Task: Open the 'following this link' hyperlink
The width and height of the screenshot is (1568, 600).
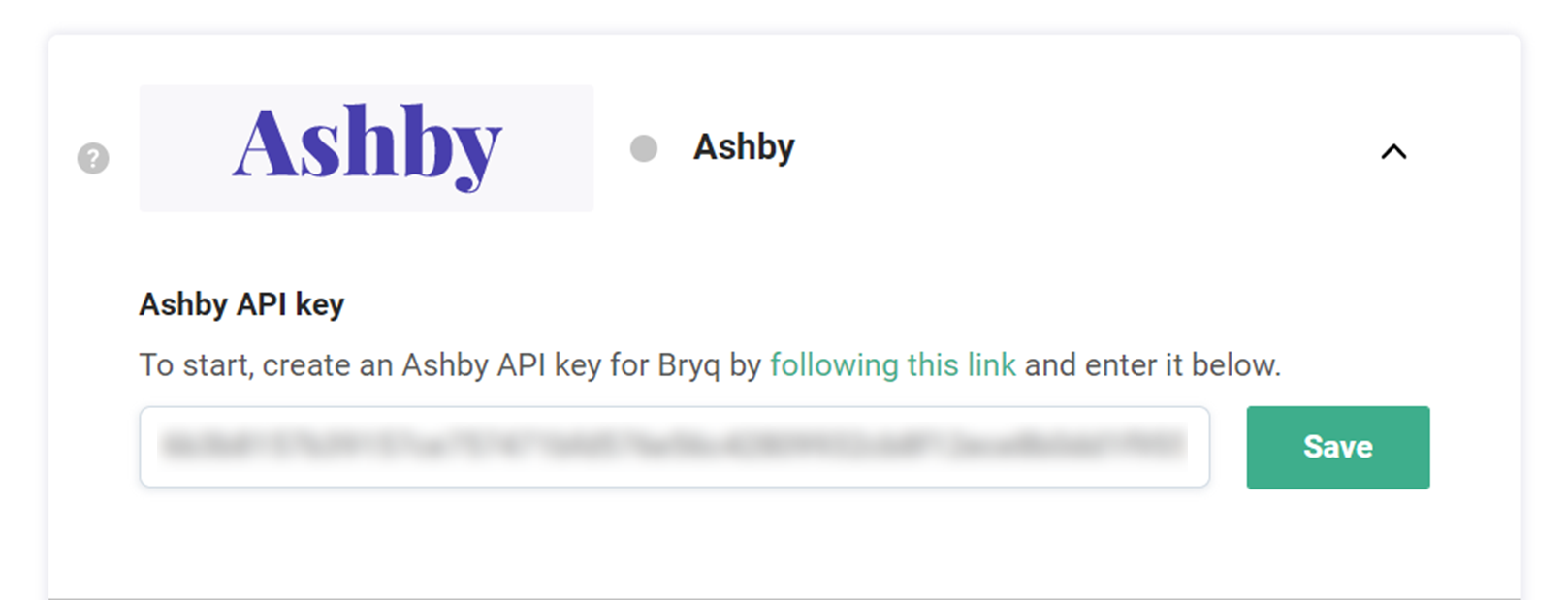Action: pos(892,365)
